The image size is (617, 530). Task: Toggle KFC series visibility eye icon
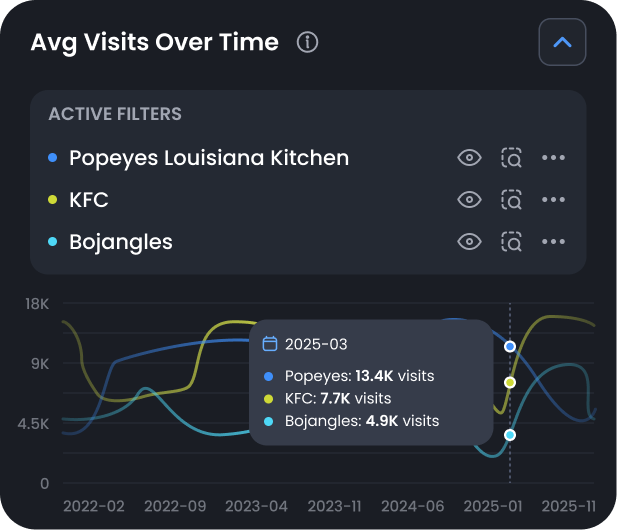tap(469, 200)
